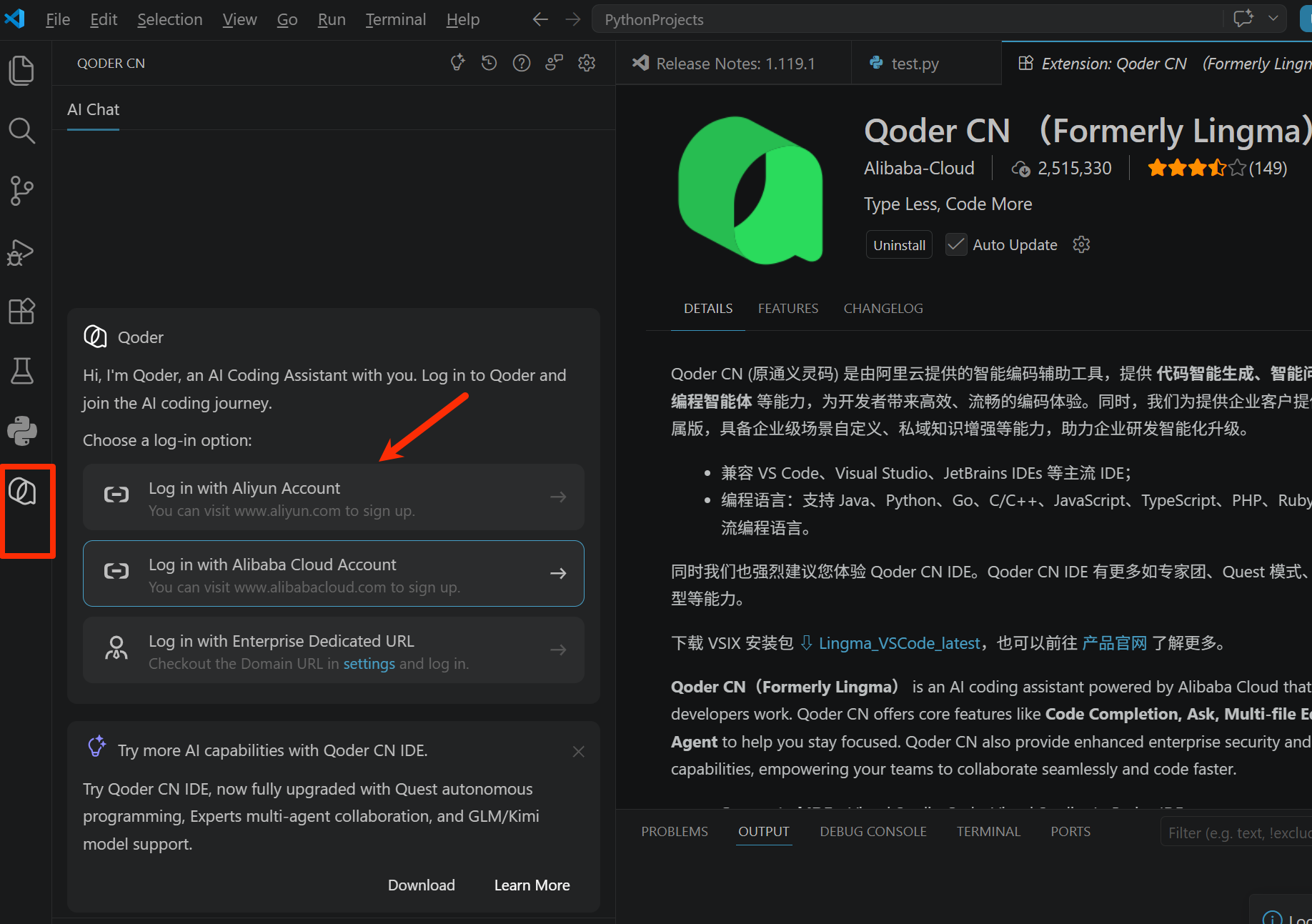Open the Terminal menu
1312x924 pixels.
pos(396,19)
